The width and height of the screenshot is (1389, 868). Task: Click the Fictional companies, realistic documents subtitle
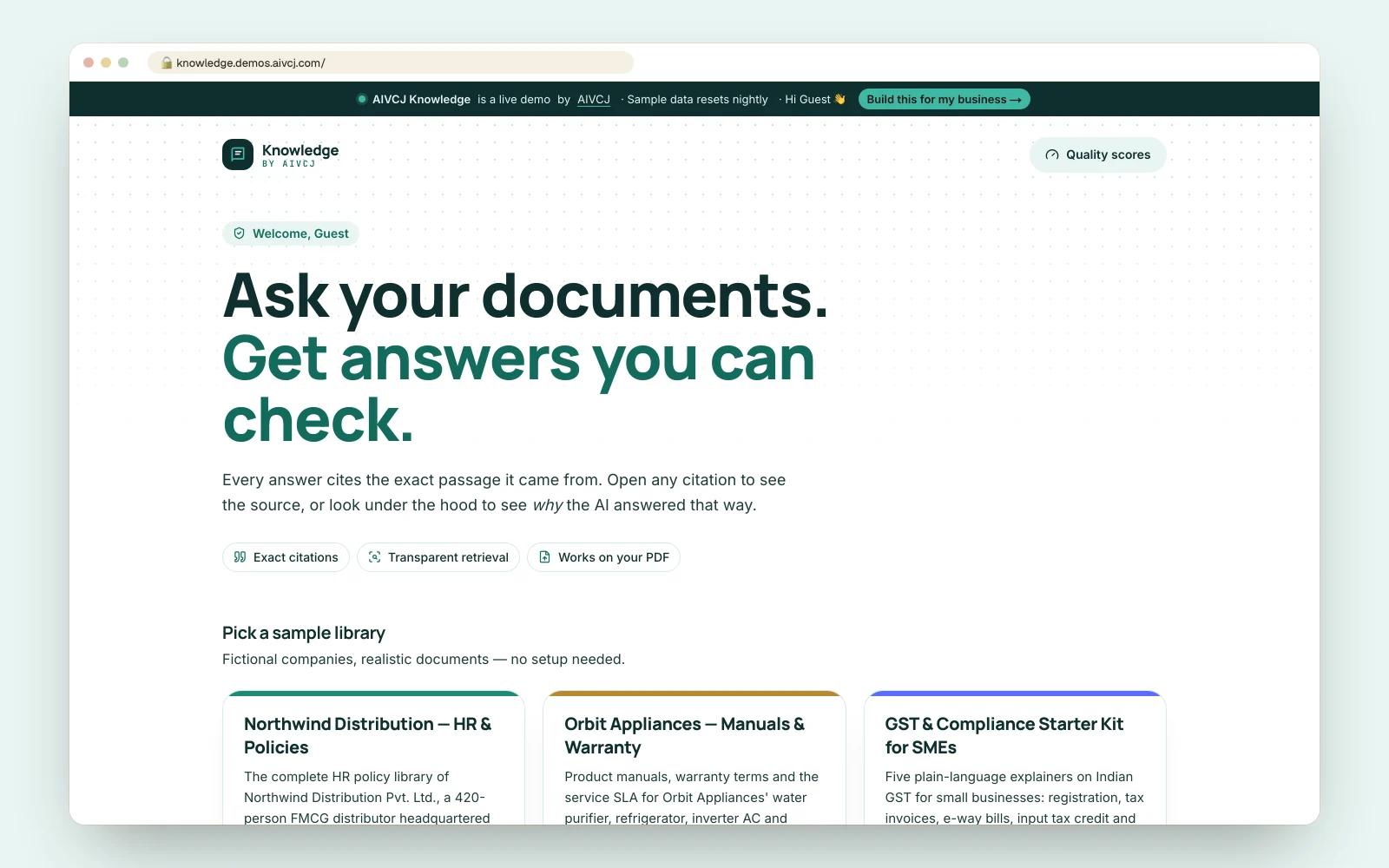pos(424,660)
